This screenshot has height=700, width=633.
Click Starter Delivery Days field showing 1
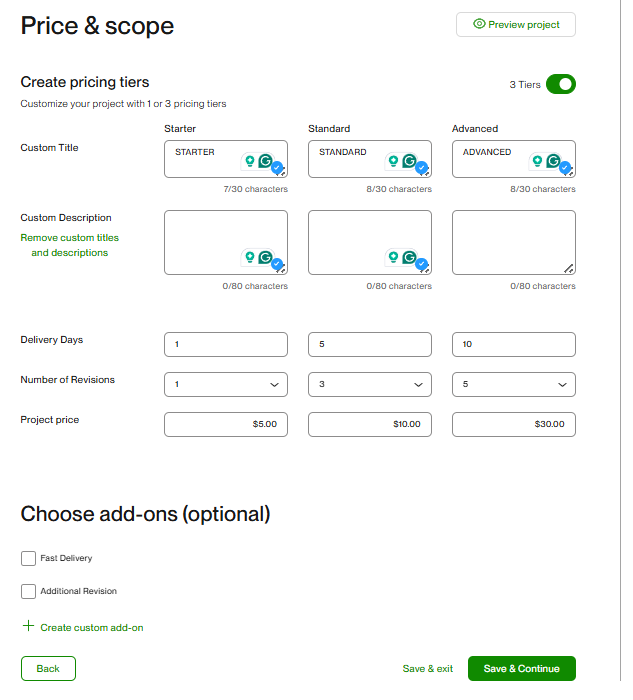coord(226,344)
